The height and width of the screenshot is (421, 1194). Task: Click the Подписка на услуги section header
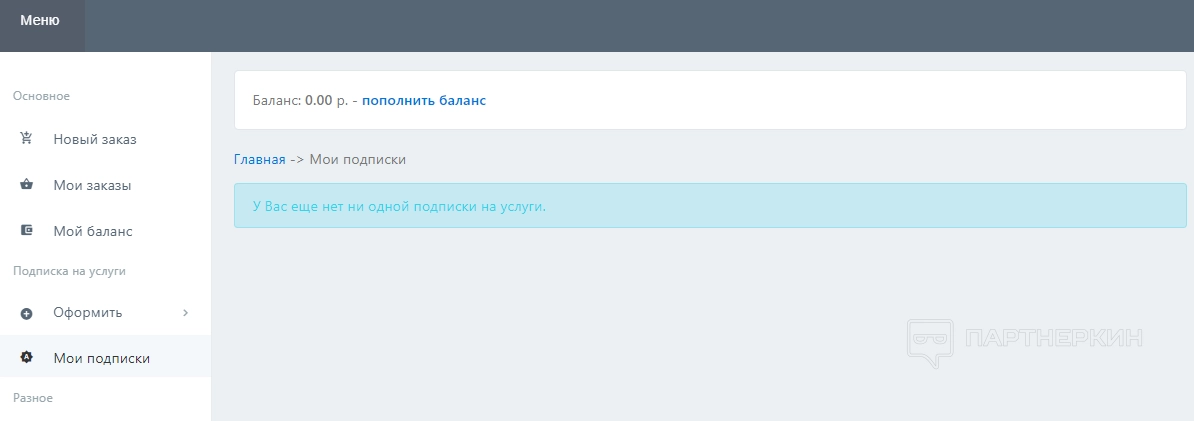tap(69, 271)
